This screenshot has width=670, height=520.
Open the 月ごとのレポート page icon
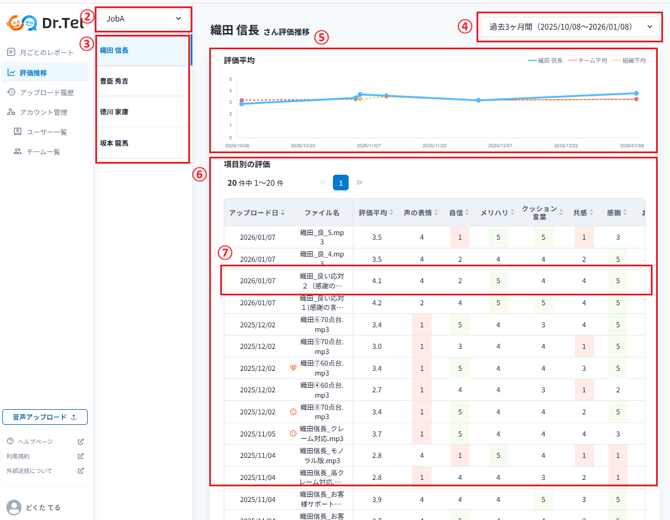click(x=11, y=52)
